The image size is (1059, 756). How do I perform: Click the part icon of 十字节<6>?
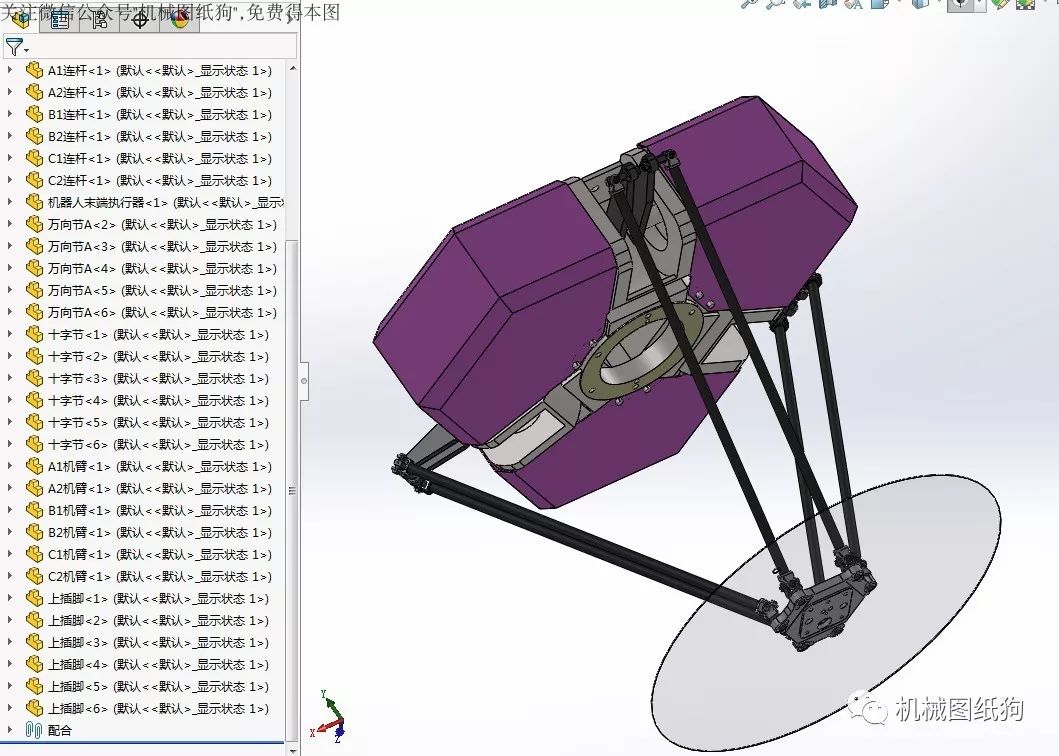click(34, 444)
